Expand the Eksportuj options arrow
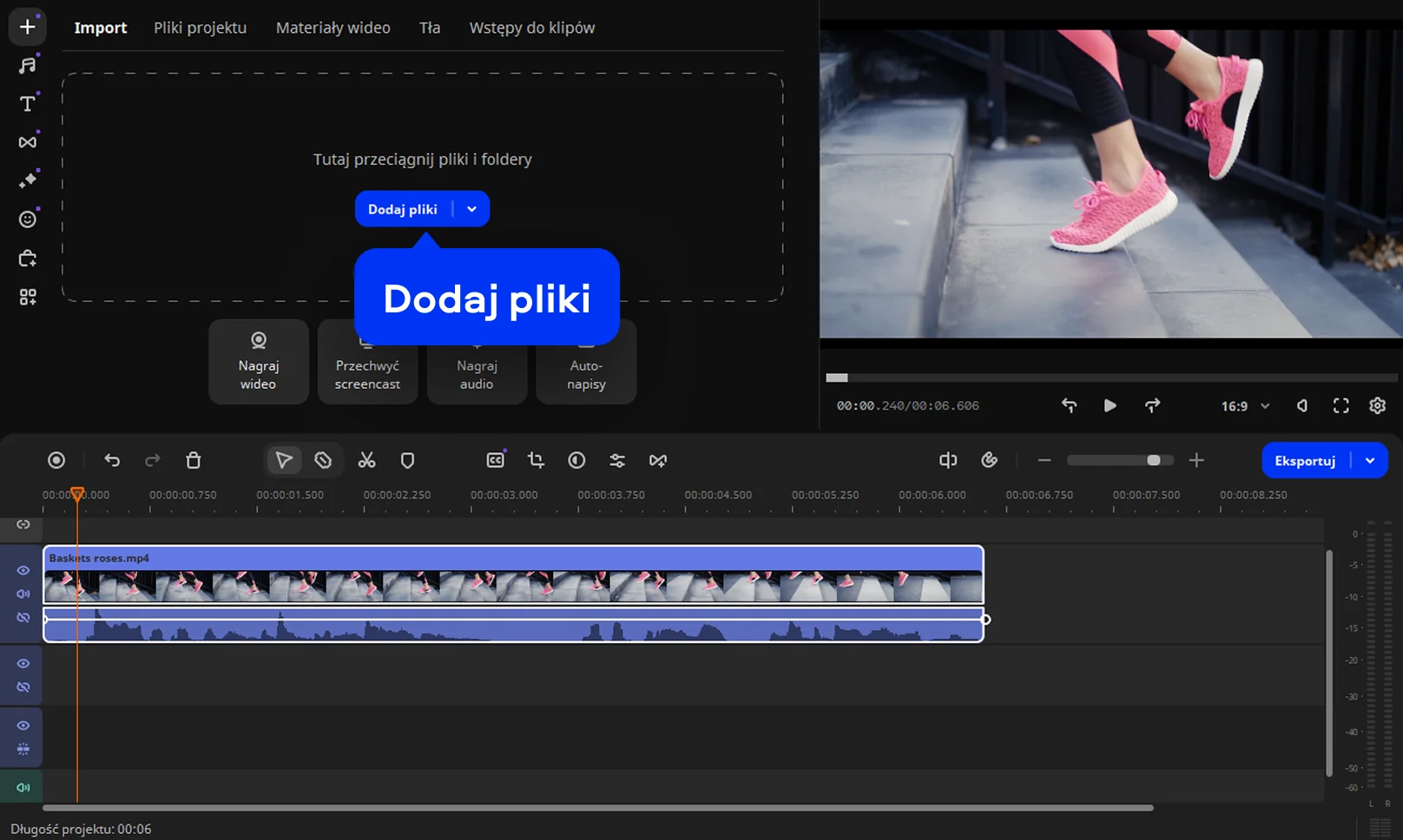The width and height of the screenshot is (1403, 840). [1370, 461]
